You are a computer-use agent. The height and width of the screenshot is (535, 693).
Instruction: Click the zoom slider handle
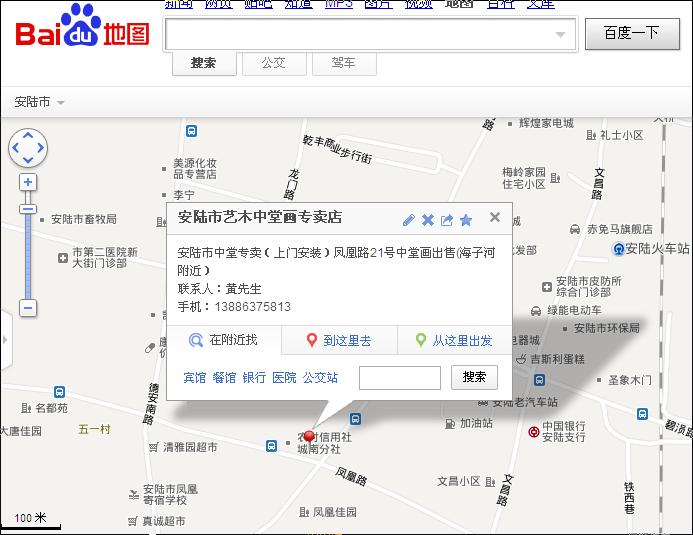pos(28,209)
